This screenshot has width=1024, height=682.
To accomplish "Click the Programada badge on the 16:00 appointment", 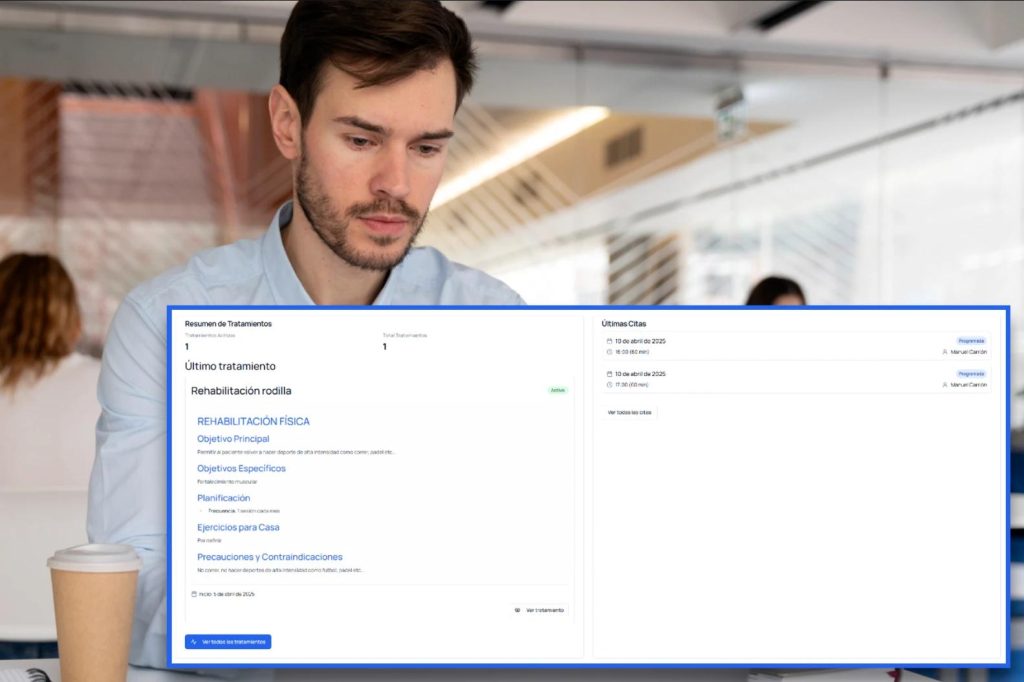I will point(971,341).
